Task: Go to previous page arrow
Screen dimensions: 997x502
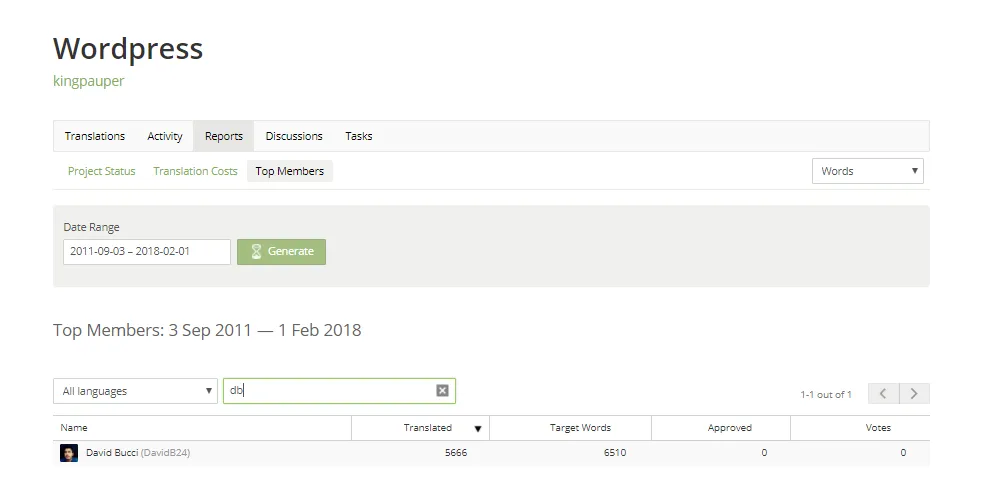Action: click(x=883, y=393)
